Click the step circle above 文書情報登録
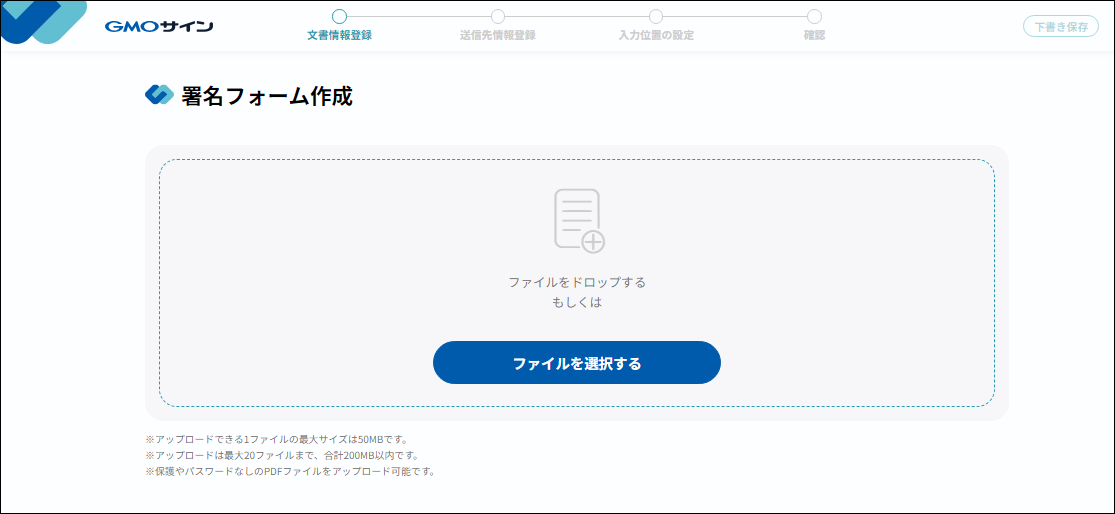This screenshot has width=1115, height=514. click(339, 16)
